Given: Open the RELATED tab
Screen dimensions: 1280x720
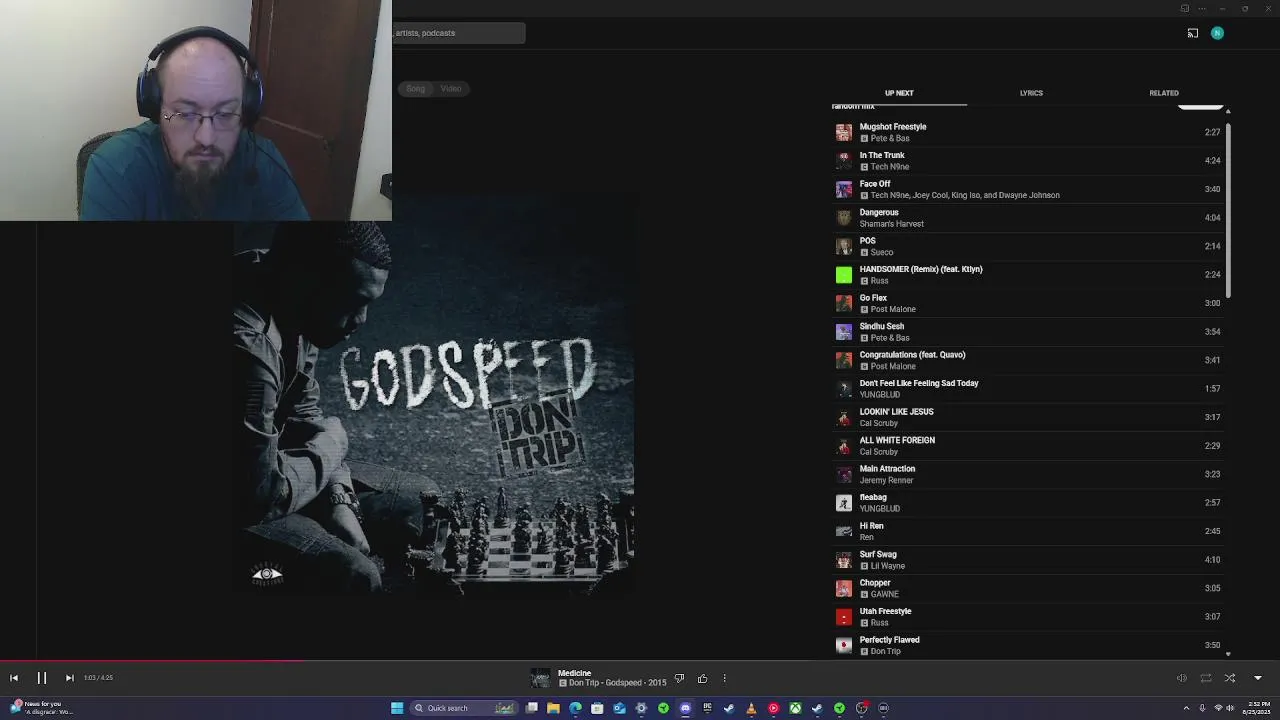Looking at the screenshot, I should point(1164,93).
